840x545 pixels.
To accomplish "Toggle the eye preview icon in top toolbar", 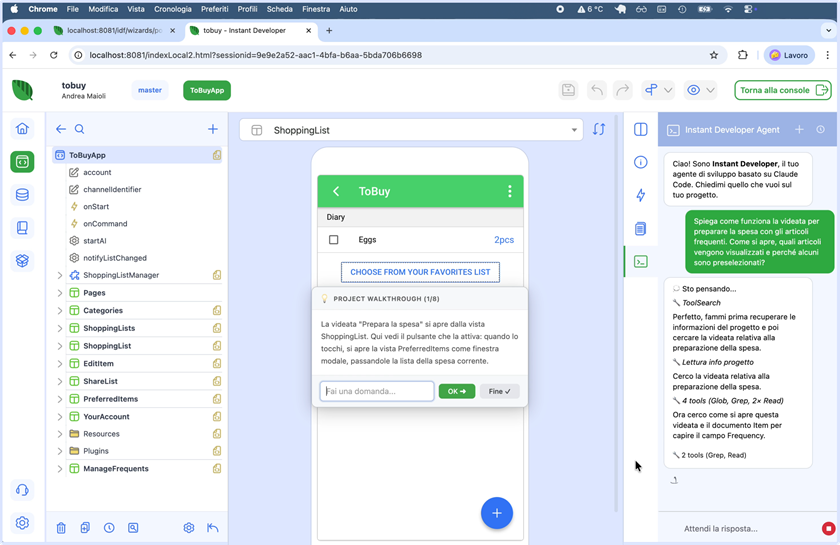I will [x=693, y=90].
